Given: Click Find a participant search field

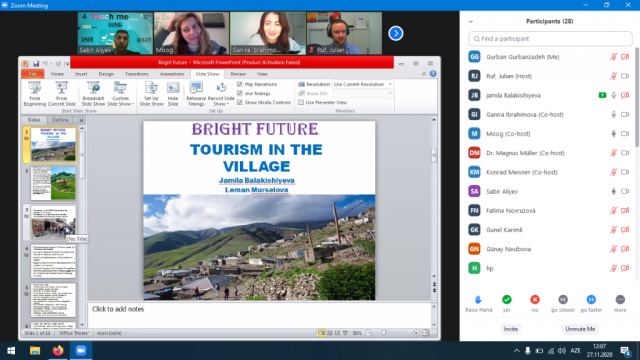Looking at the screenshot, I should click(550, 39).
